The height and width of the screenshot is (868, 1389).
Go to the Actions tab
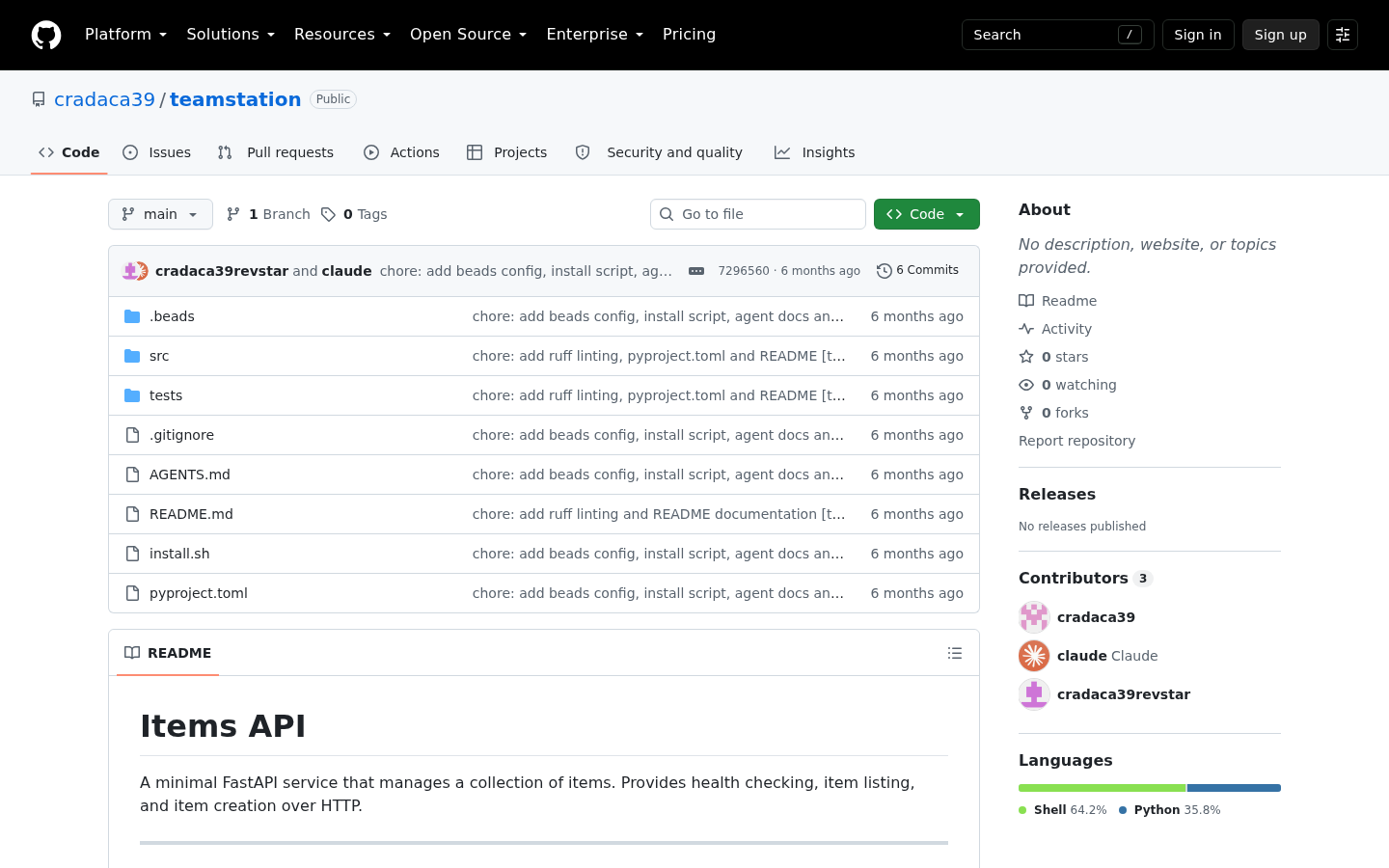(401, 152)
